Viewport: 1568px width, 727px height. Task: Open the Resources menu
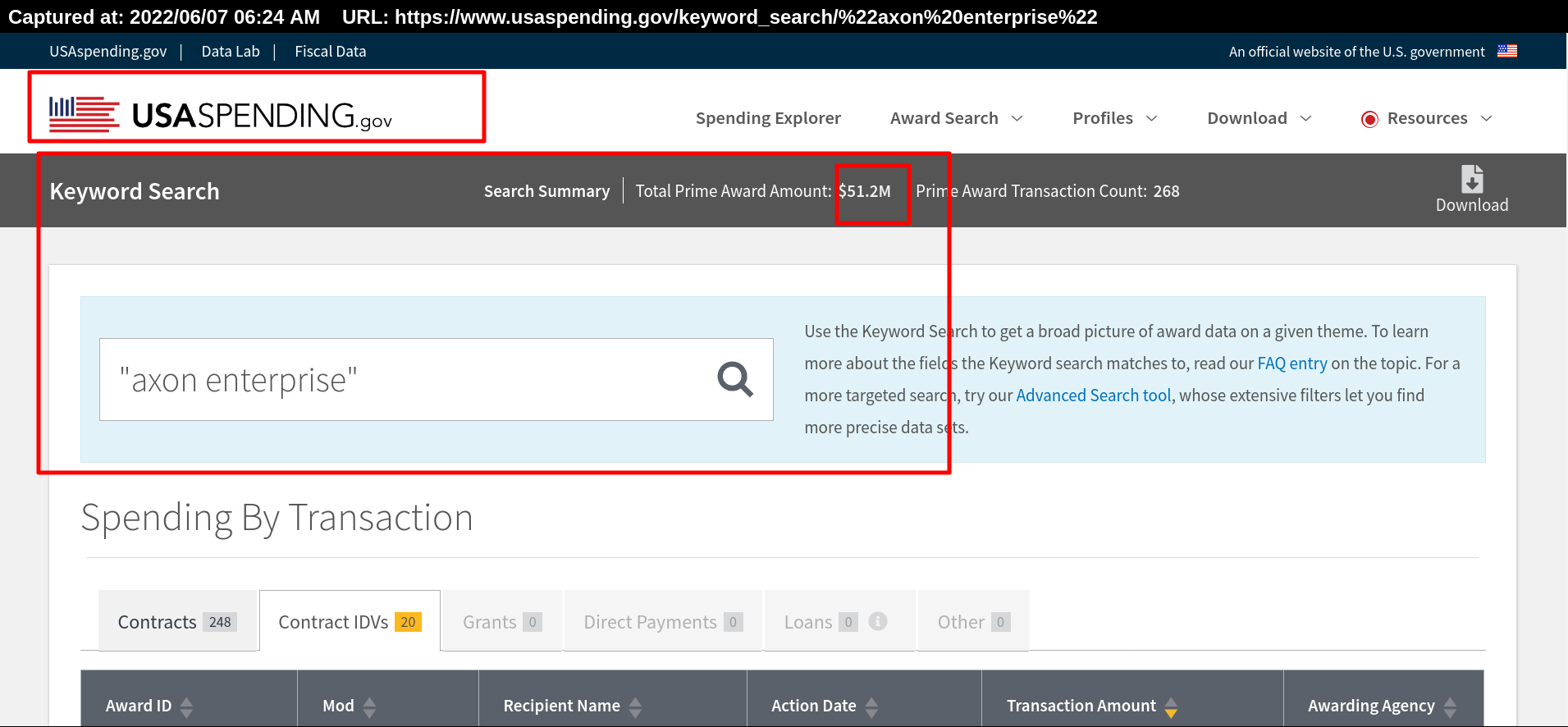coord(1427,118)
